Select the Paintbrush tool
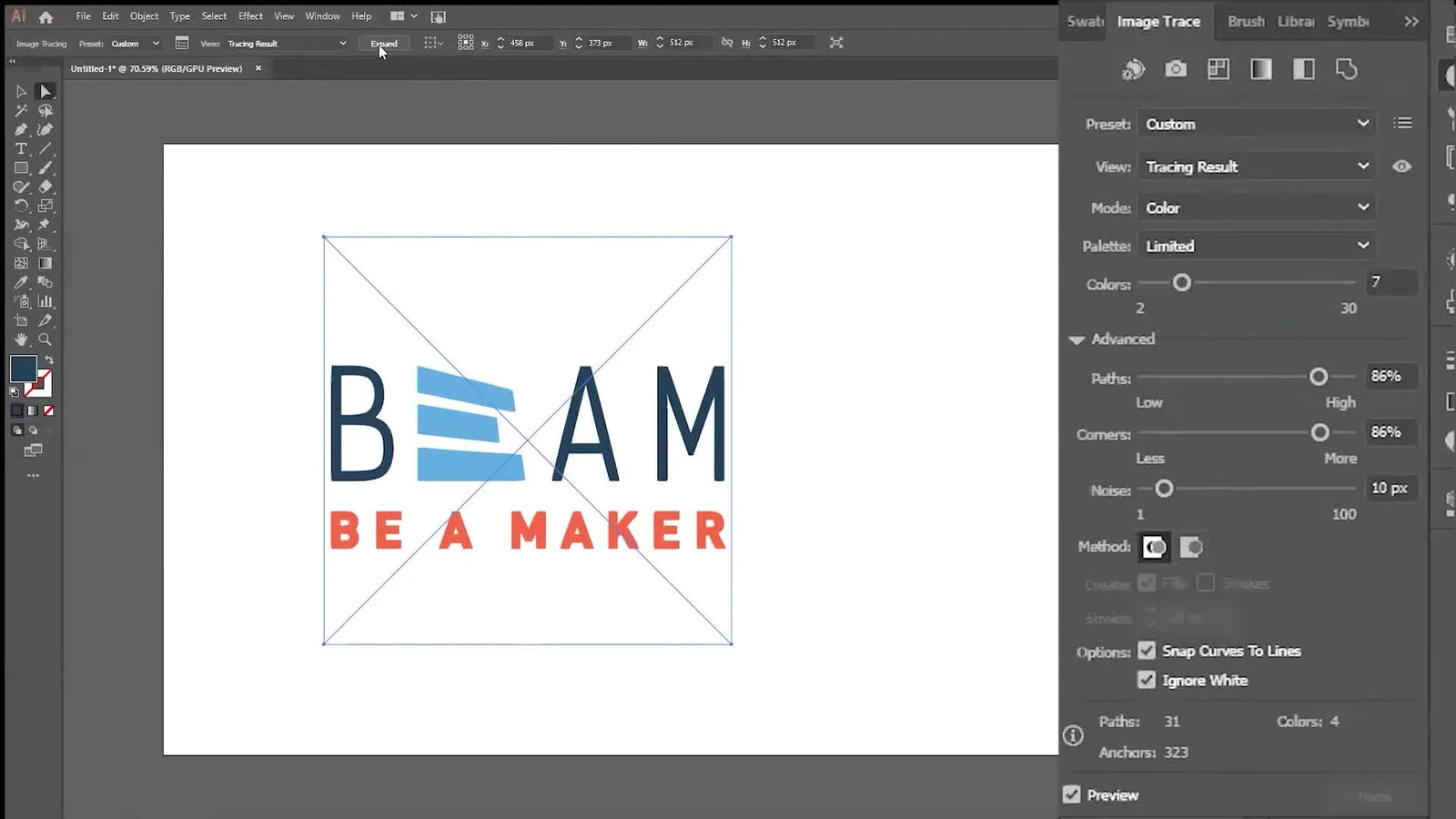This screenshot has height=819, width=1456. (45, 167)
